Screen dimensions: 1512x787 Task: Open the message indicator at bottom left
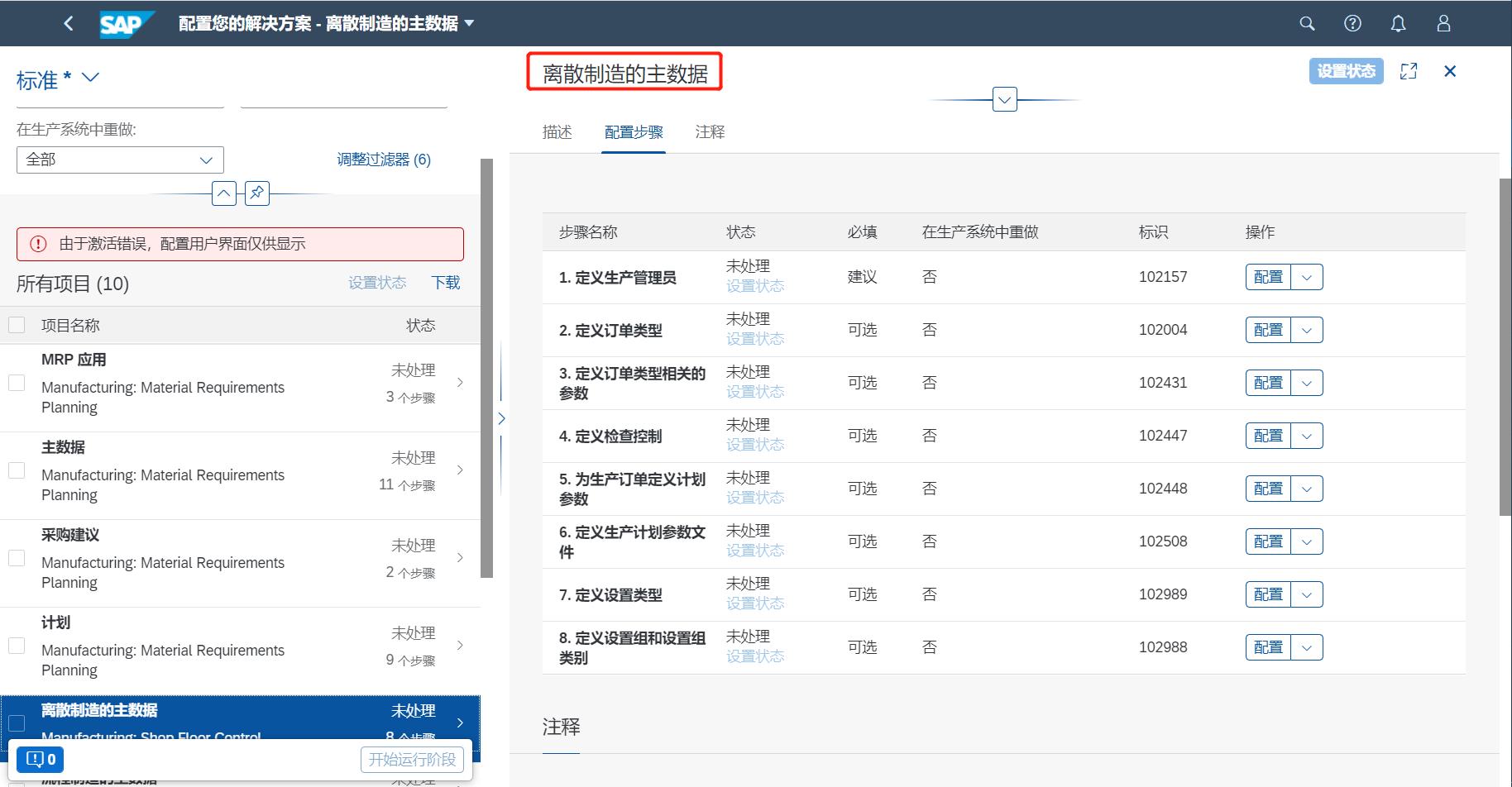tap(39, 758)
